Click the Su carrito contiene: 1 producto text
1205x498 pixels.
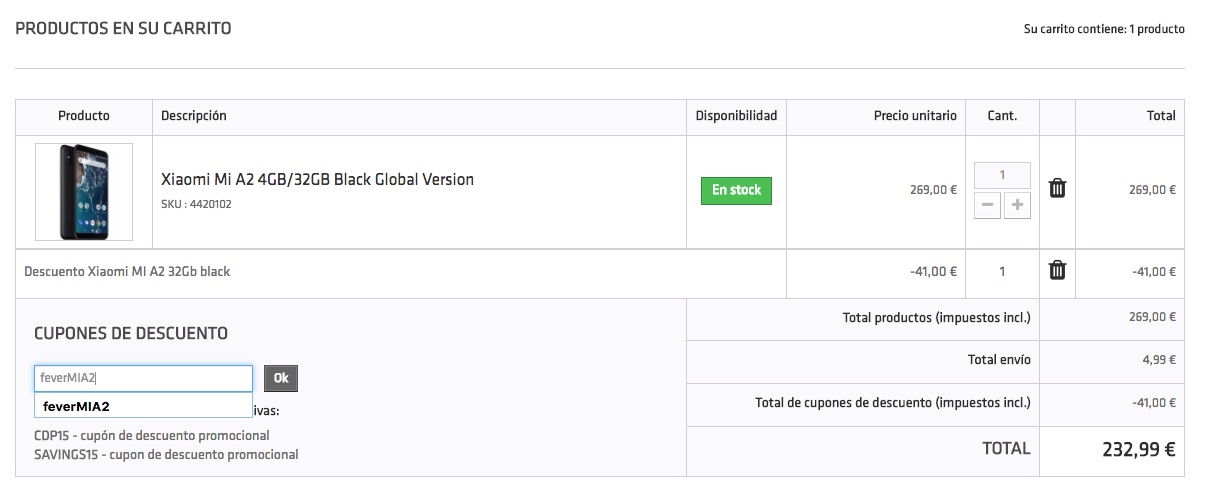coord(1104,29)
